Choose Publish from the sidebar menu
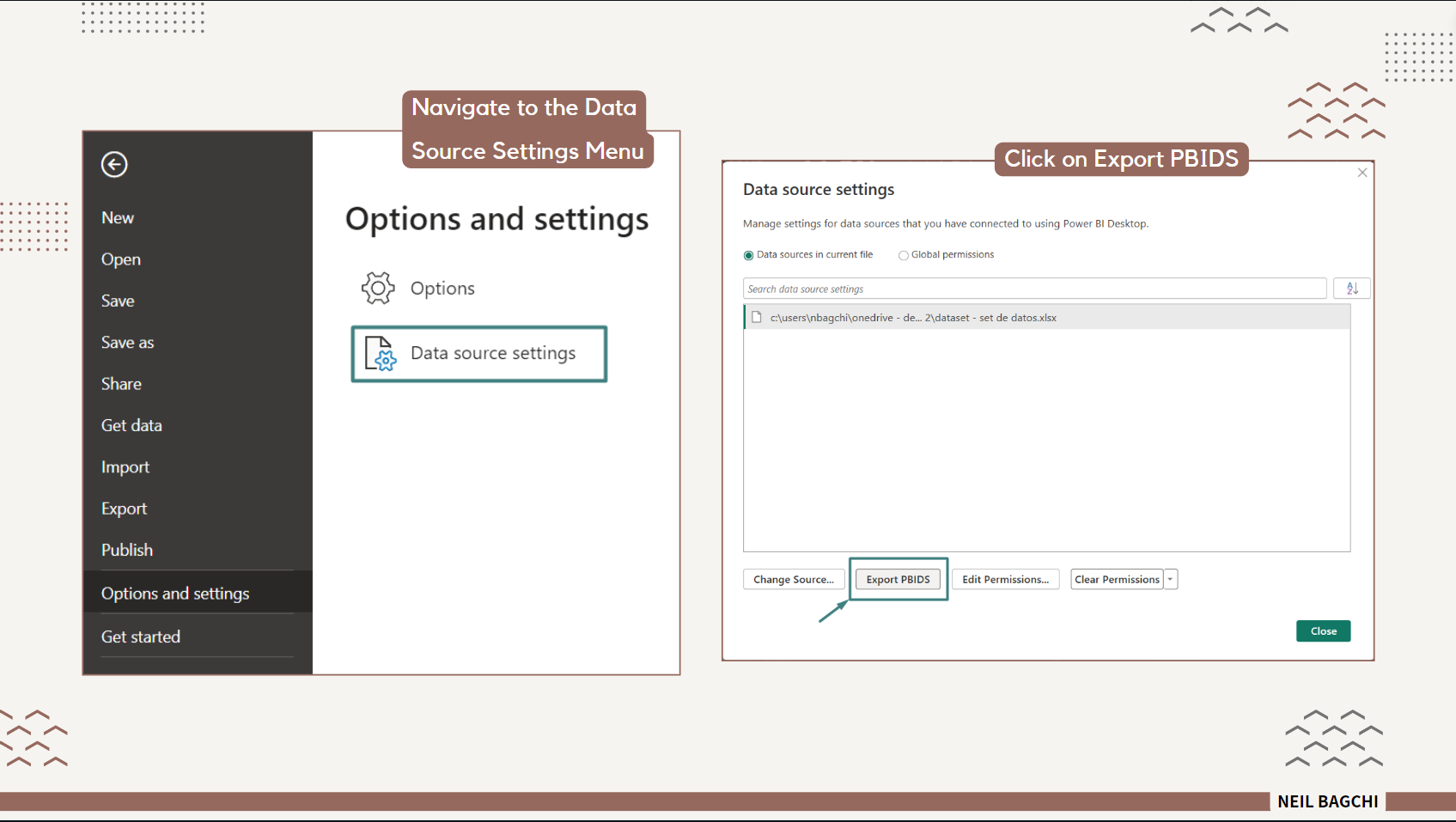The height and width of the screenshot is (822, 1456). pyautogui.click(x=127, y=549)
